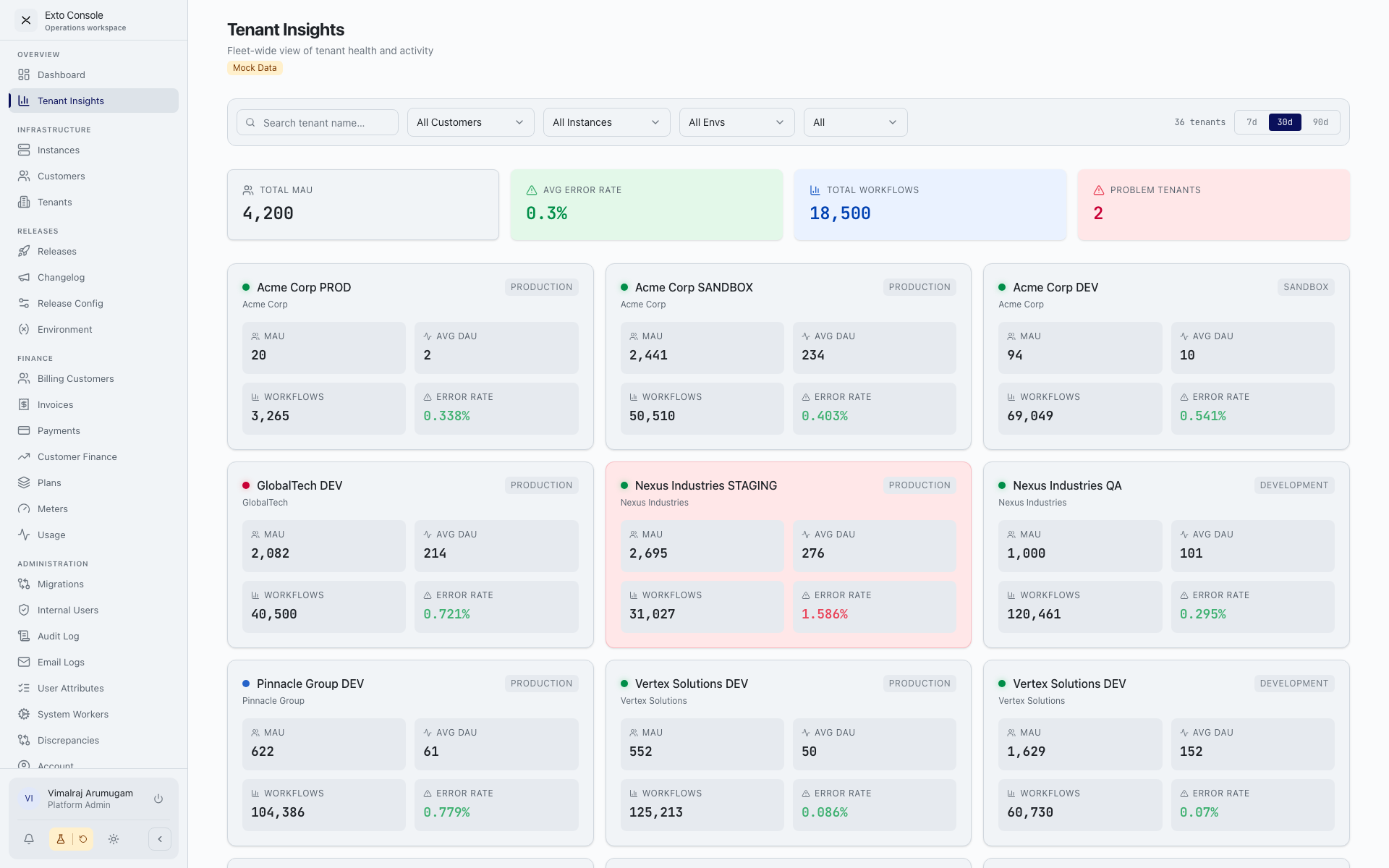The width and height of the screenshot is (1389, 868).
Task: Click the Meters gauge icon
Action: 24,509
